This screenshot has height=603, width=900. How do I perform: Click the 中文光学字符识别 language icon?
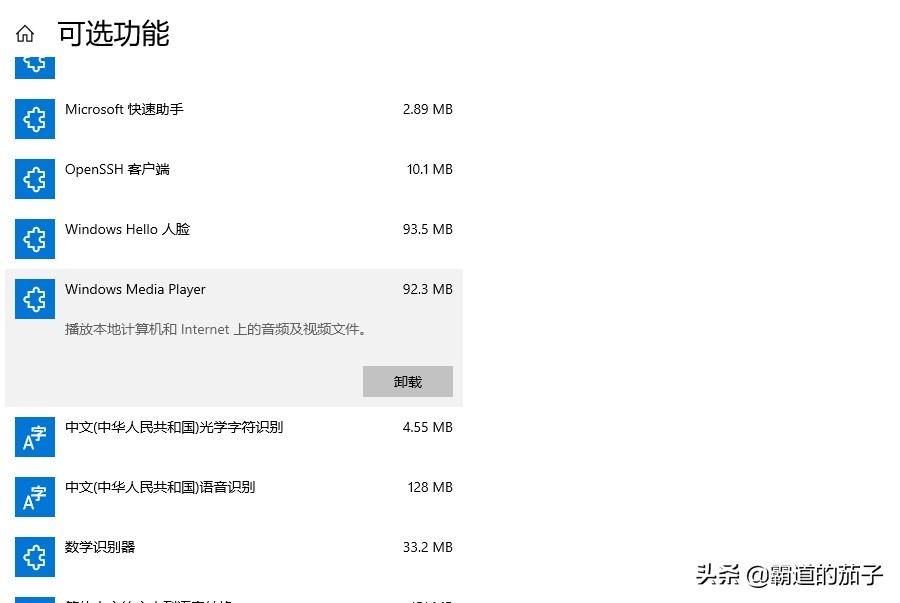click(x=34, y=437)
